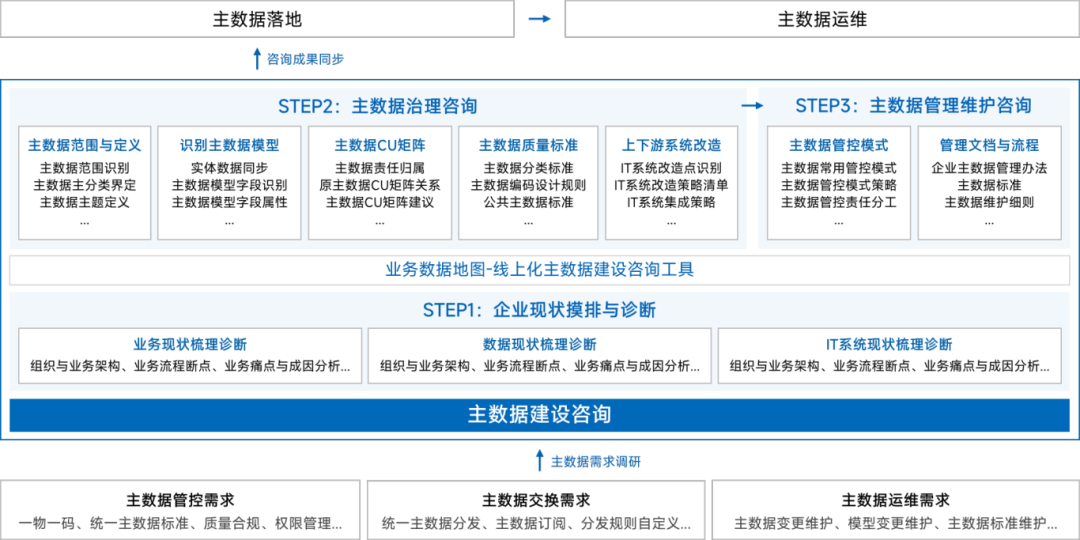Open the 主数据管控模式 card
This screenshot has height=540, width=1080.
pyautogui.click(x=838, y=182)
